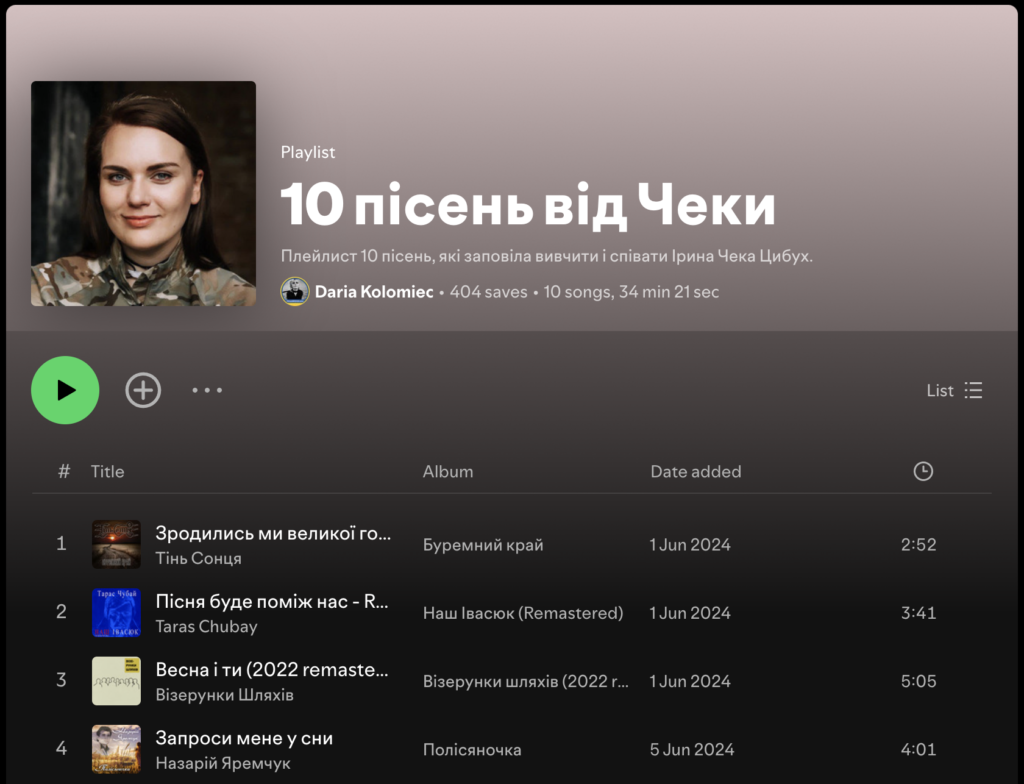
Task: Open Daria Kolomiec profile link
Action: [374, 292]
